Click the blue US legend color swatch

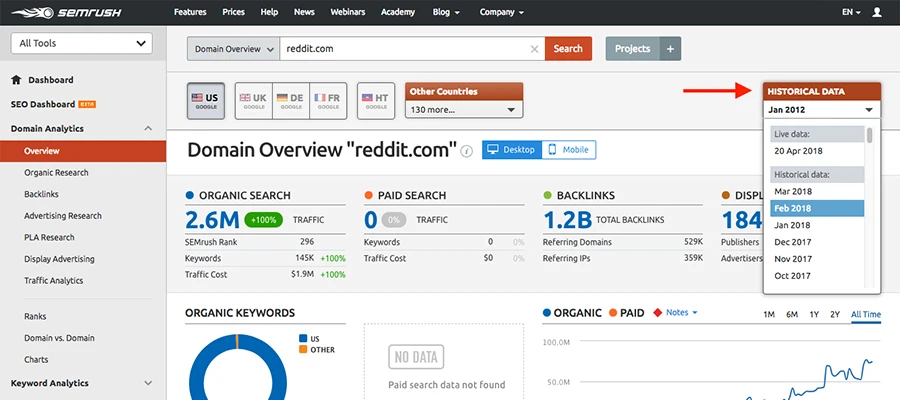[303, 338]
